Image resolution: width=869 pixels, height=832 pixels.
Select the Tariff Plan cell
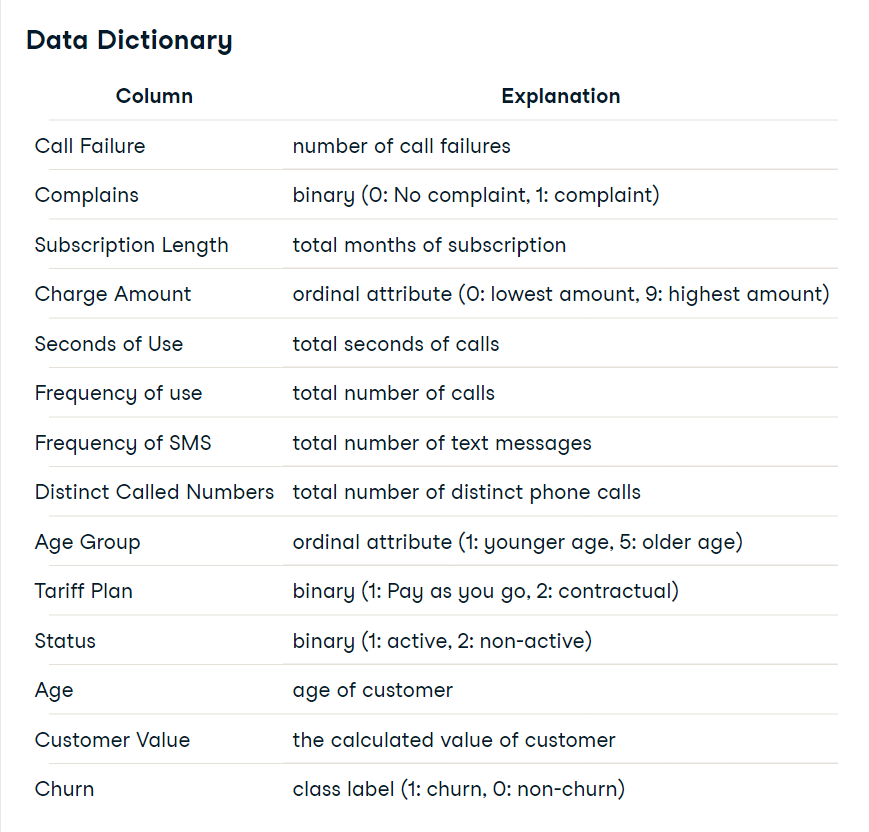(x=84, y=591)
